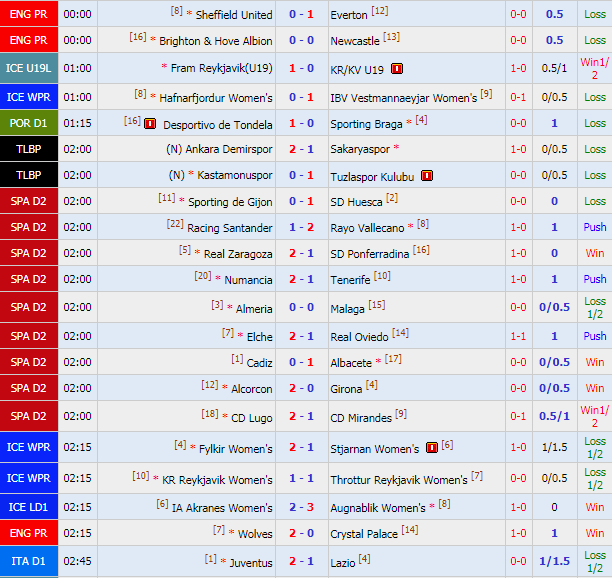Click red card icon beside KR/KV U19

(x=397, y=69)
